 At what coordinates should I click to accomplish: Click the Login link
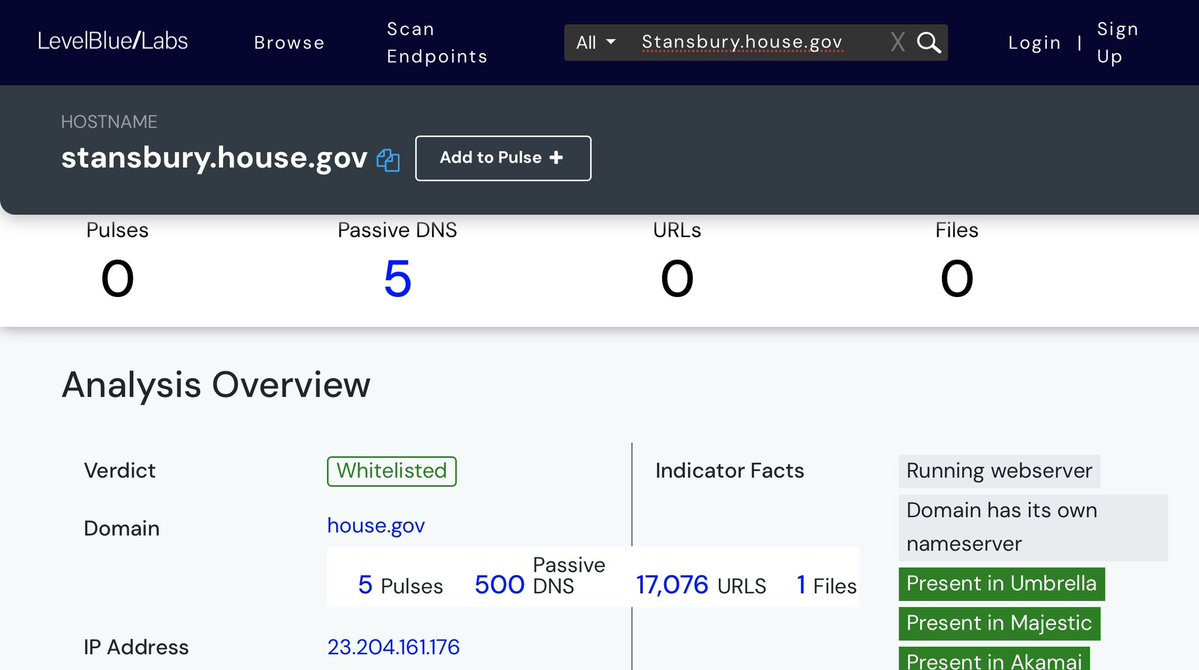[x=1034, y=42]
